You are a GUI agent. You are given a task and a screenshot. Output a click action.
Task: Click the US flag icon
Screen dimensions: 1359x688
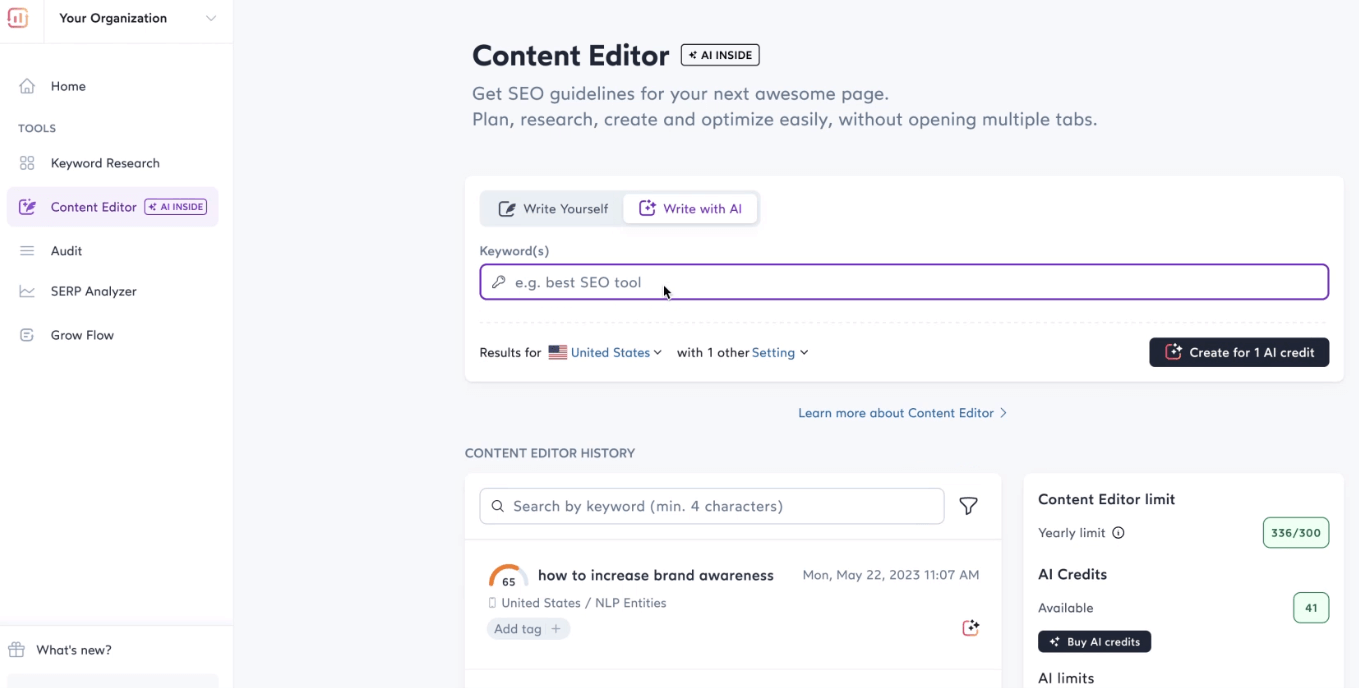557,353
